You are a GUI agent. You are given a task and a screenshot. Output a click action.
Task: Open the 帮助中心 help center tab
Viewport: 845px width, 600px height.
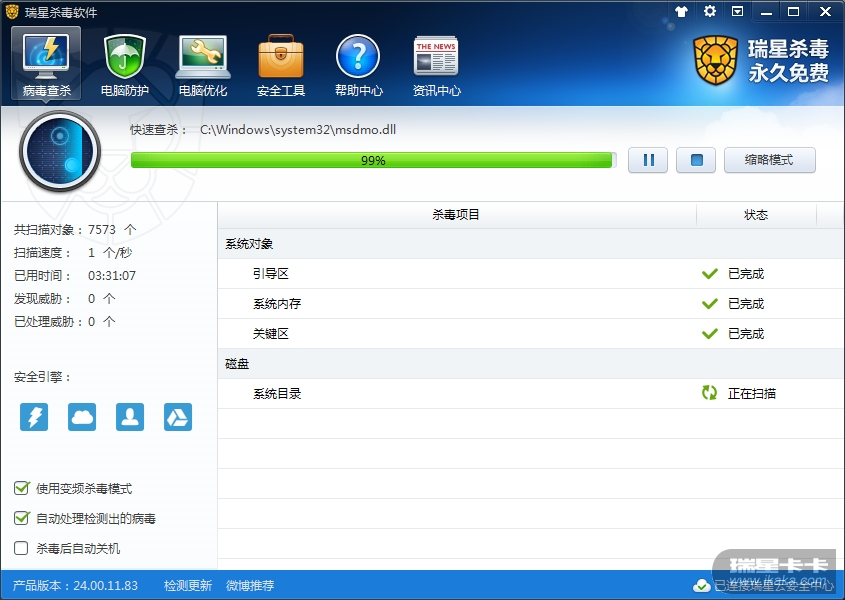pyautogui.click(x=358, y=65)
